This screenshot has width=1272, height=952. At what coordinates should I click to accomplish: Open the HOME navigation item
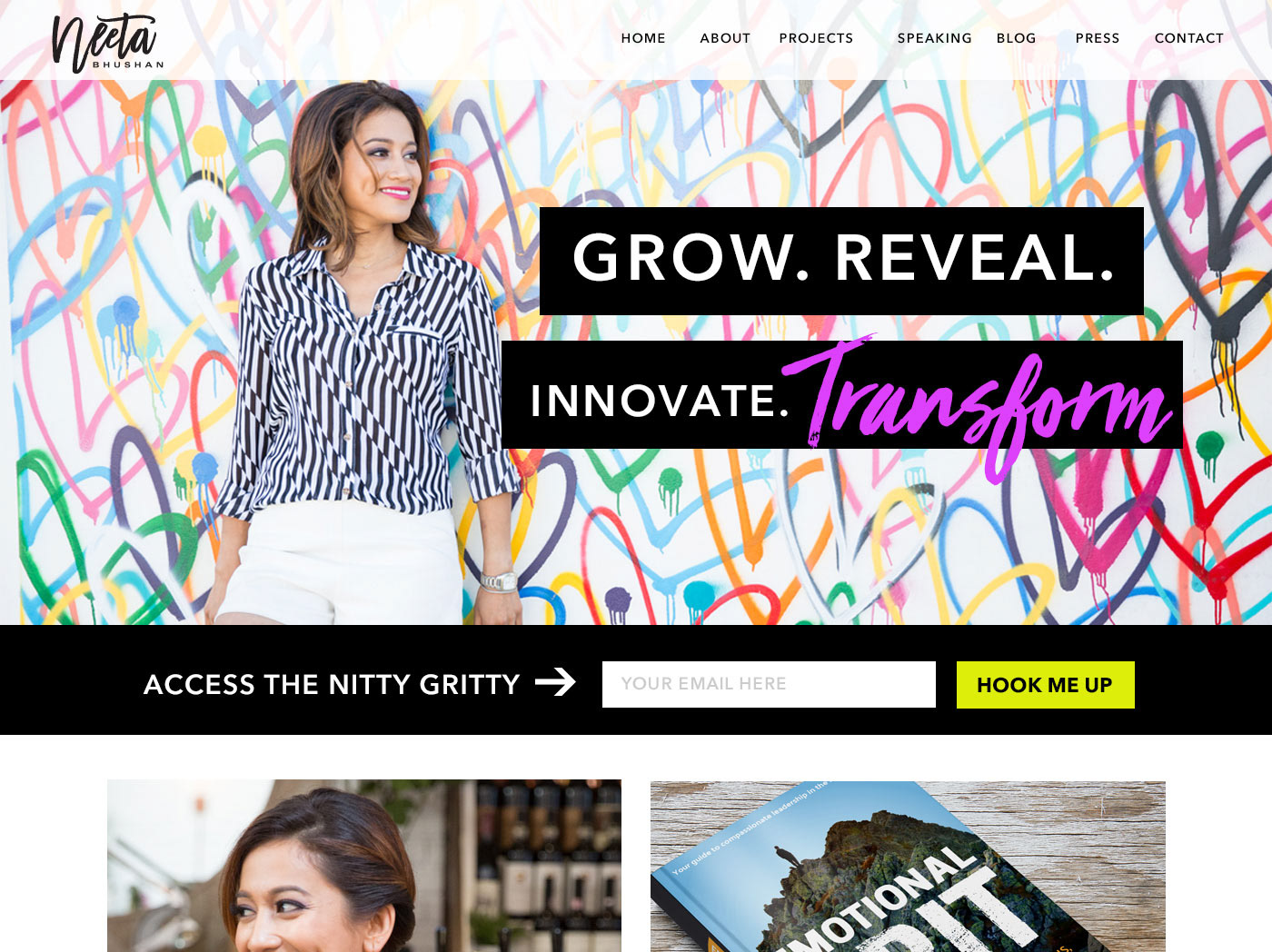coord(643,38)
